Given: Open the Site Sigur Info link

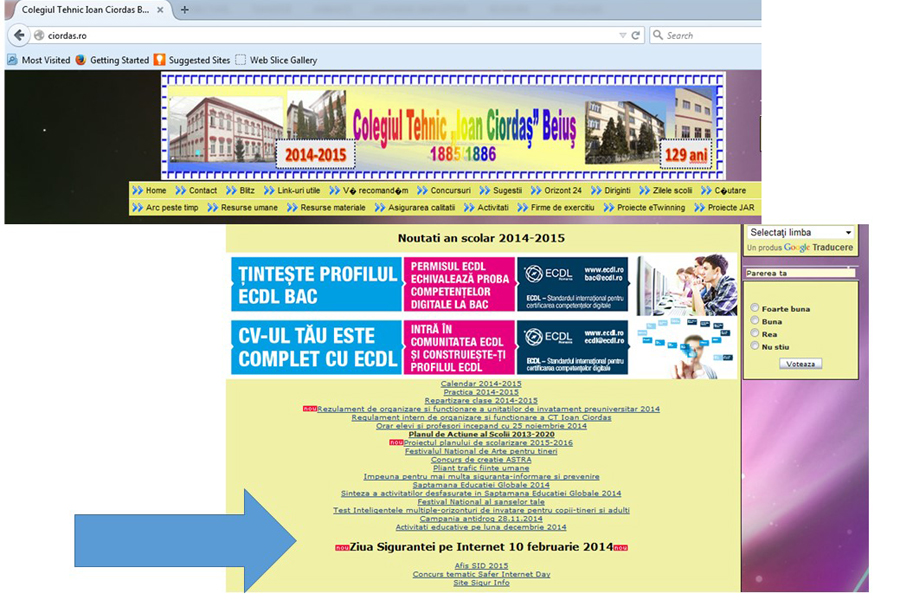Looking at the screenshot, I should point(481,583).
